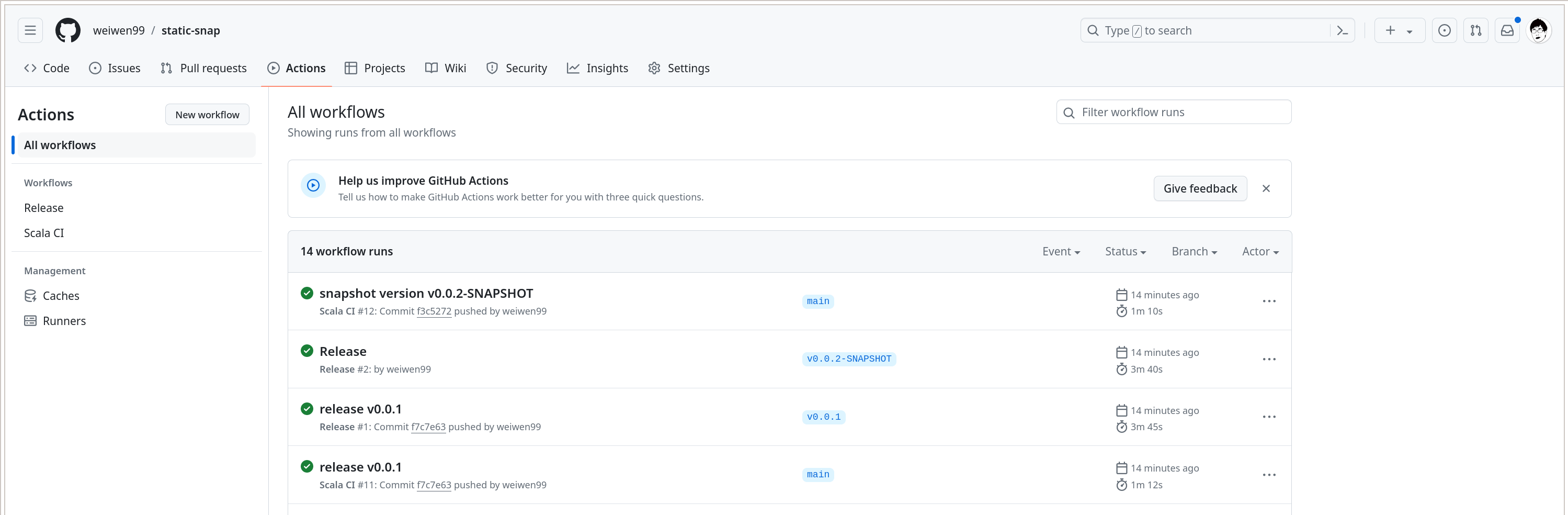Dismiss the GitHub Actions feedback banner
Screen dimensions: 1568x515
[x=1266, y=189]
